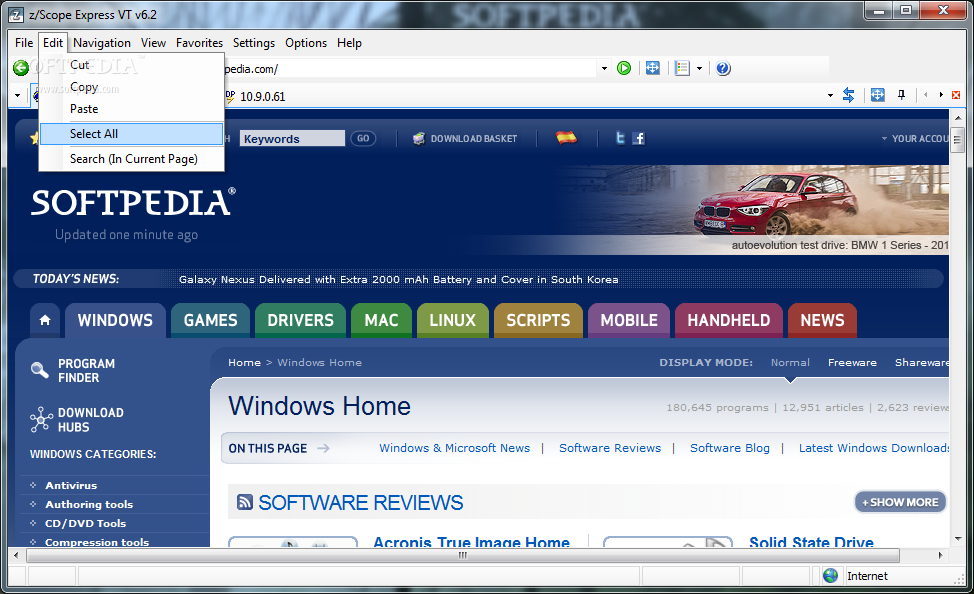Switch to the NEWS tab

click(822, 320)
